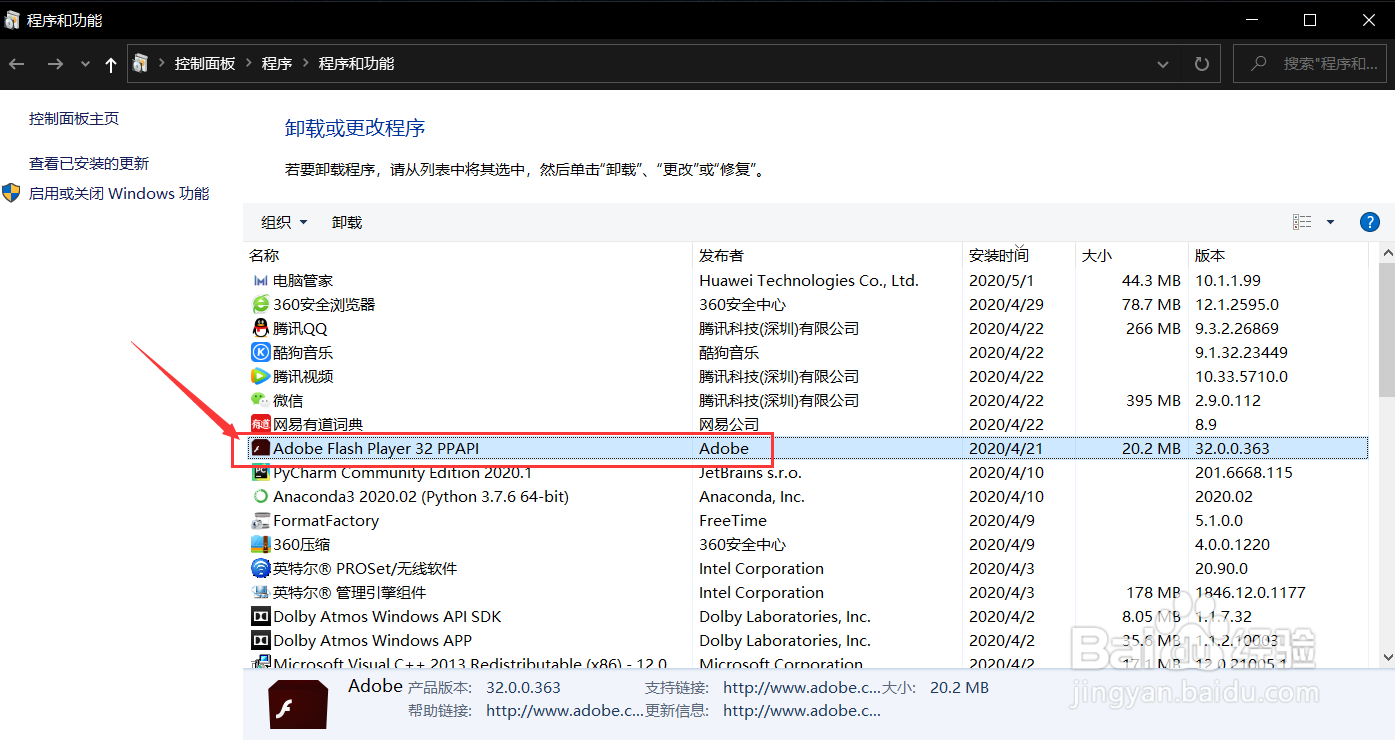The width and height of the screenshot is (1395, 740).
Task: Click the 腾讯QQ penguin icon
Action: coord(260,329)
